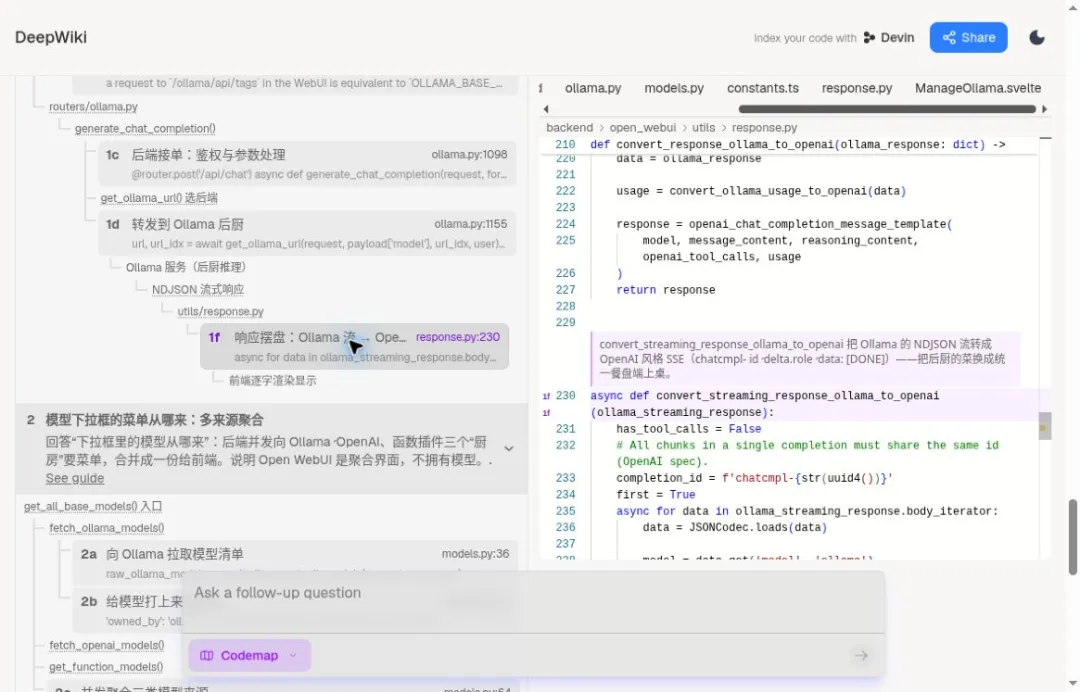Click the 1f gutter marker beside line 230
The width and height of the screenshot is (1080, 692).
pos(546,396)
